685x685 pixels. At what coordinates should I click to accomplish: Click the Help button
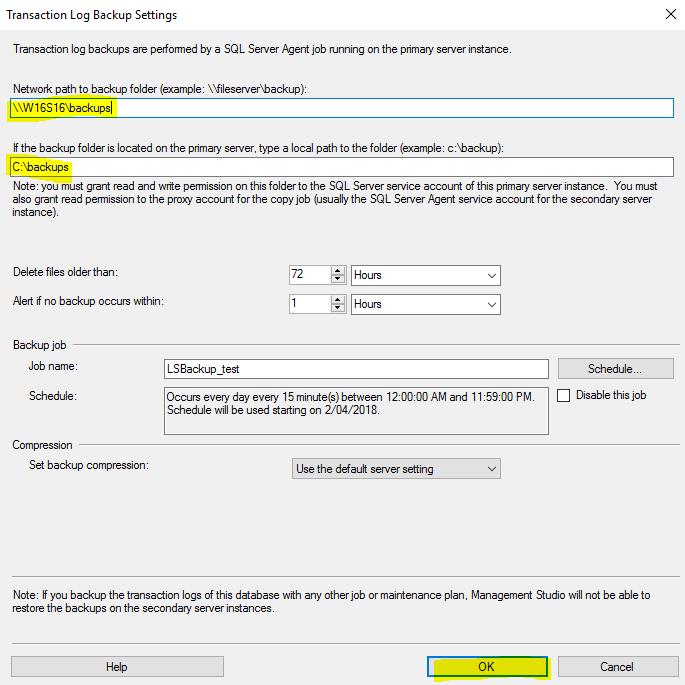click(x=117, y=667)
